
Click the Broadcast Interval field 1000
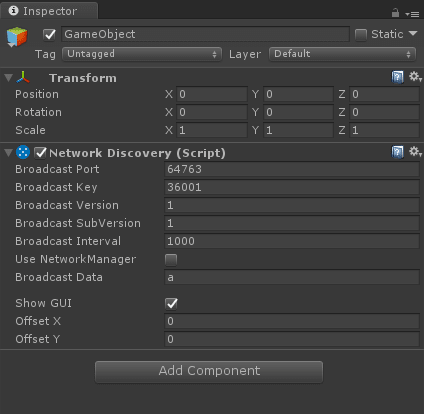[292, 241]
